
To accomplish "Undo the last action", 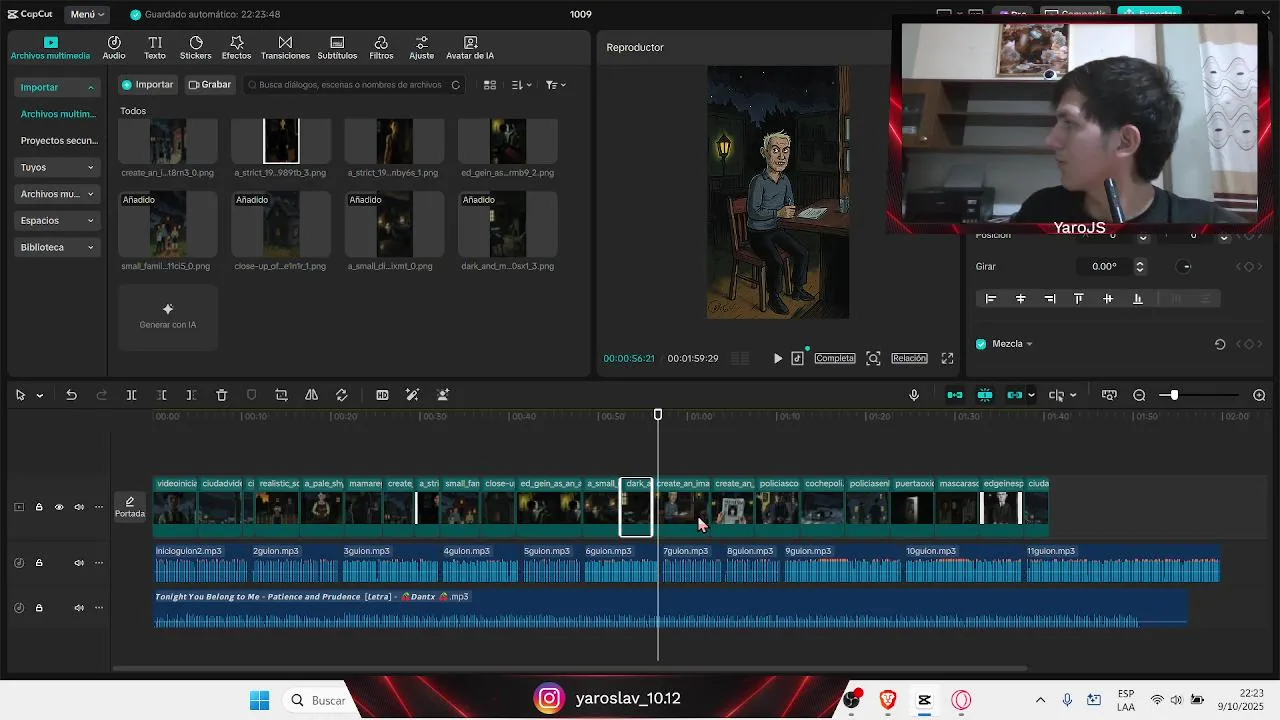I will (x=71, y=395).
